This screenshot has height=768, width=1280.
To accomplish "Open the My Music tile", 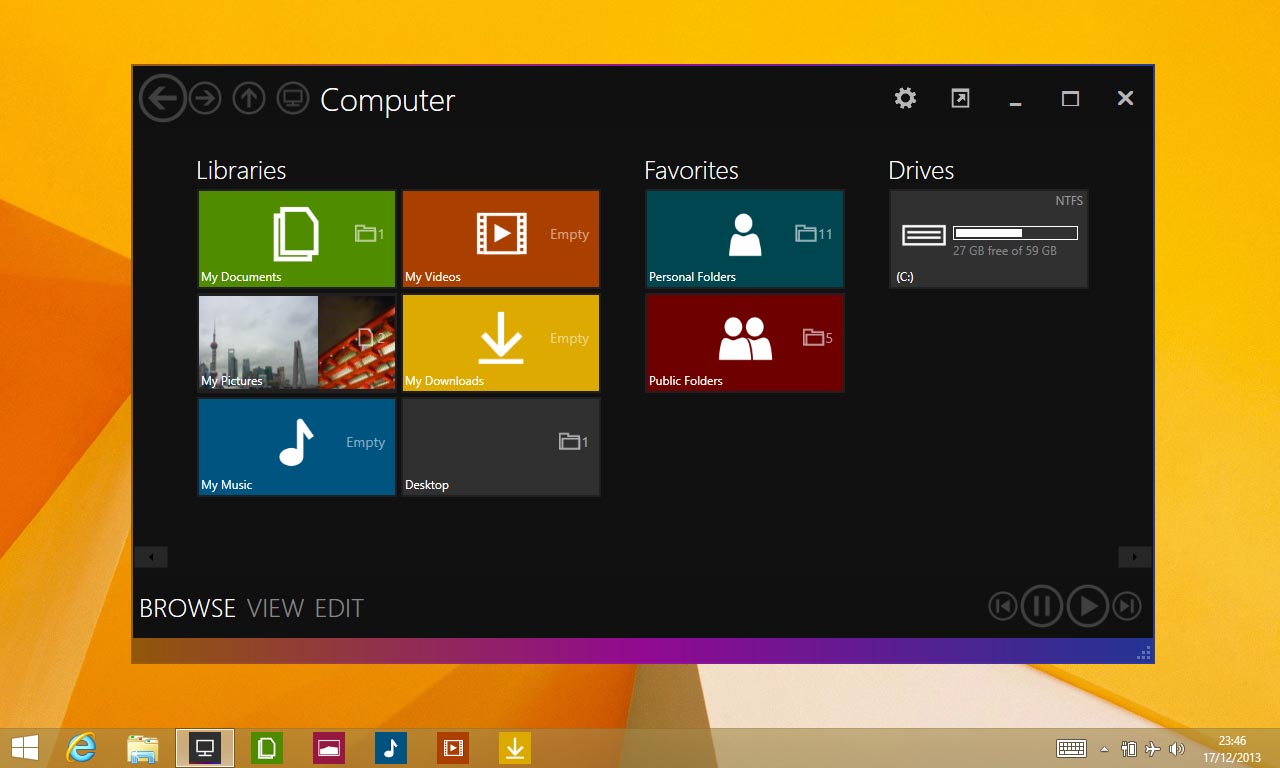I will coord(297,446).
